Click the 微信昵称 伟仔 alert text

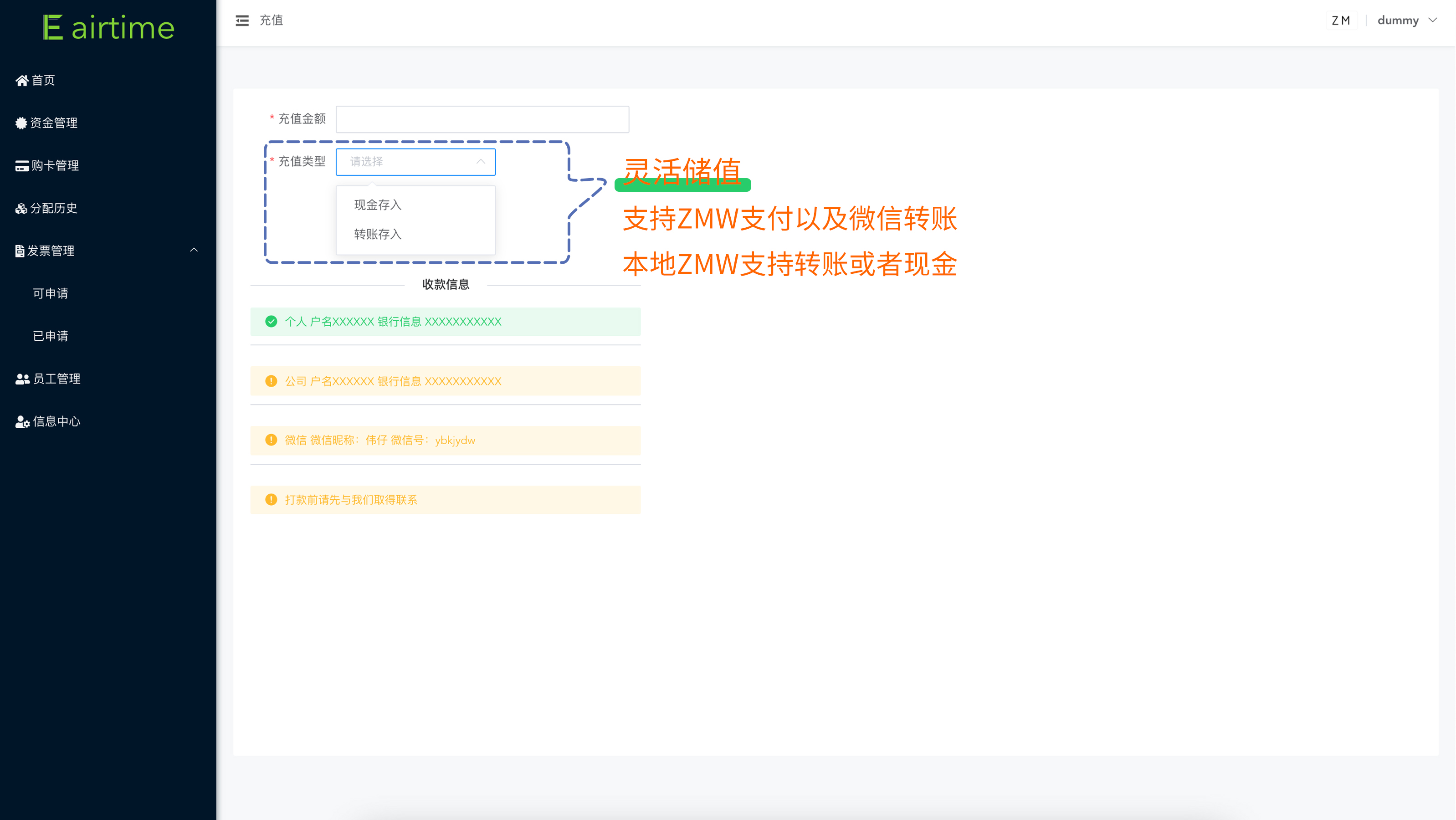pos(380,440)
